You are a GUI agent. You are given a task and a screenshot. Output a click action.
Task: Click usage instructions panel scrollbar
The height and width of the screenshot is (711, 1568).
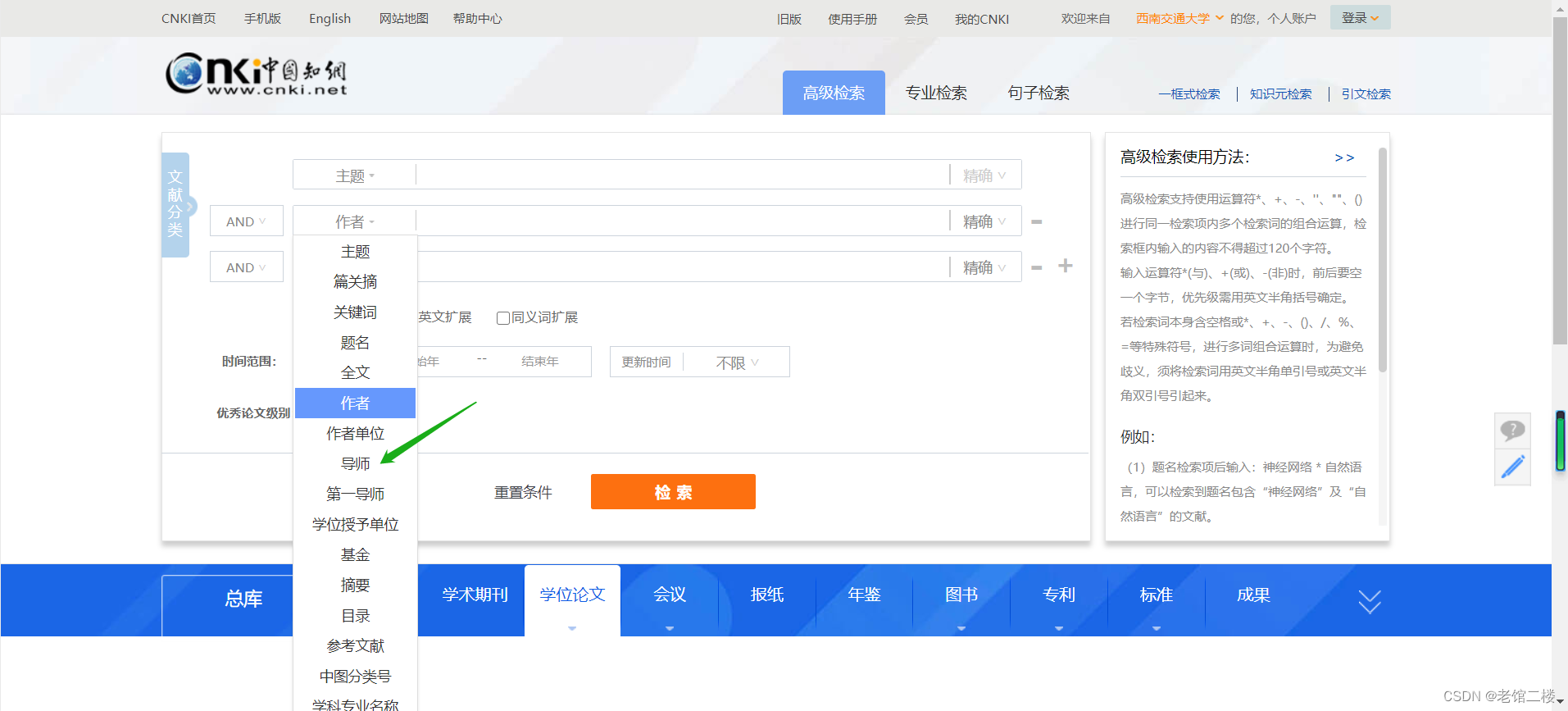pos(1382,261)
